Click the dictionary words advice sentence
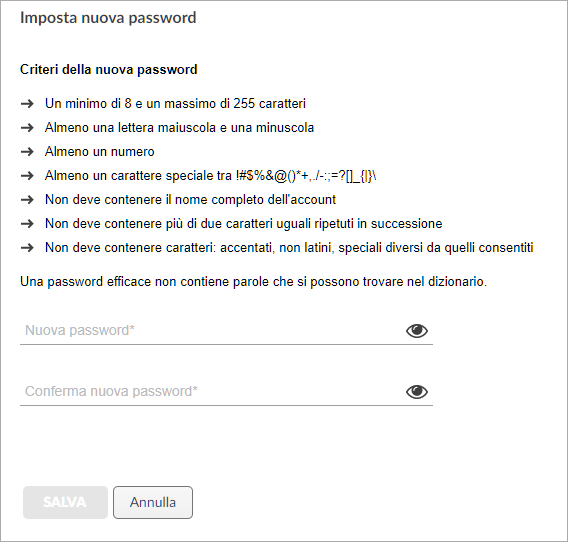 [x=254, y=282]
